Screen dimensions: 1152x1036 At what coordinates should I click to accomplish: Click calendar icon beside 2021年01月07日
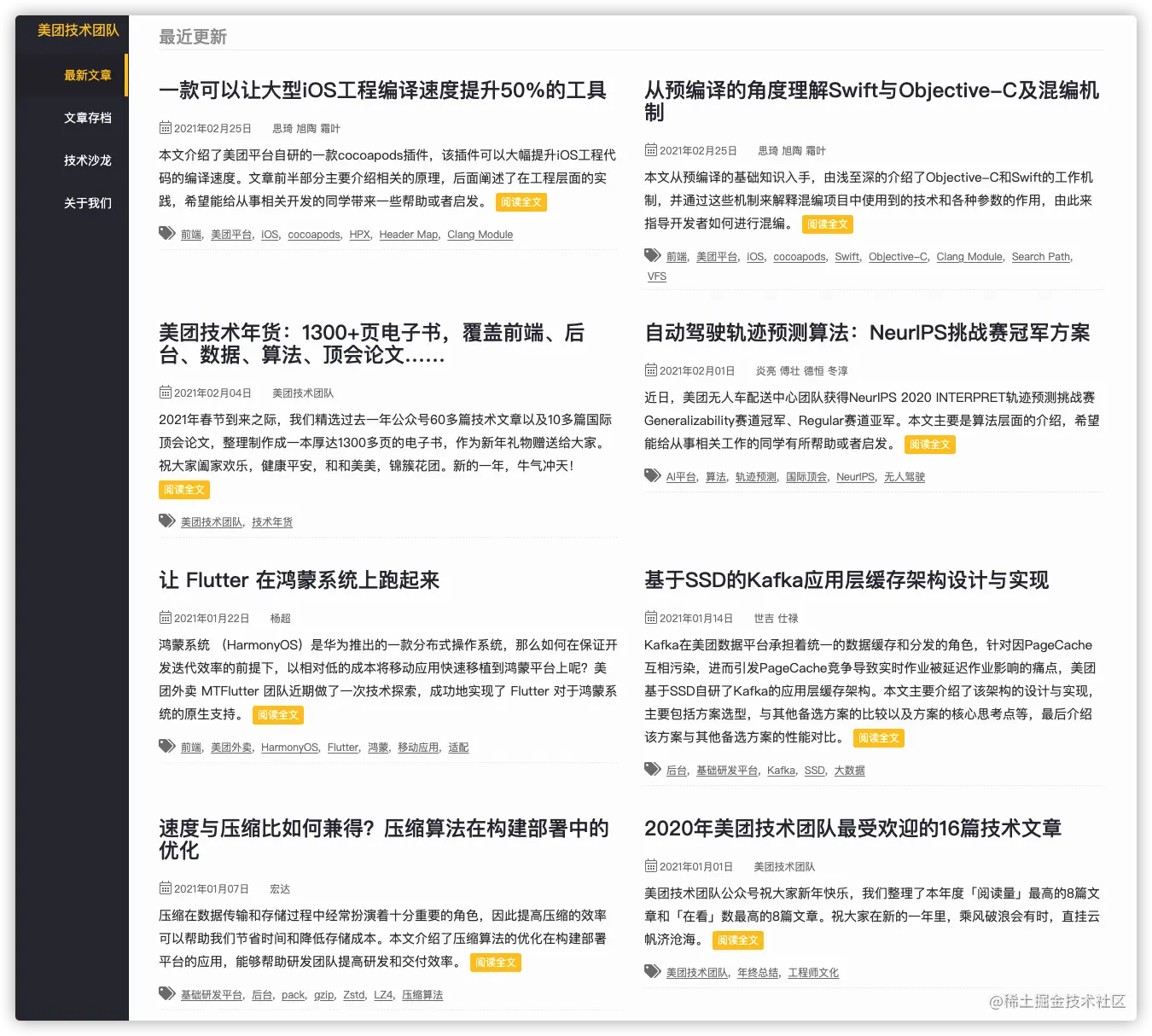166,888
